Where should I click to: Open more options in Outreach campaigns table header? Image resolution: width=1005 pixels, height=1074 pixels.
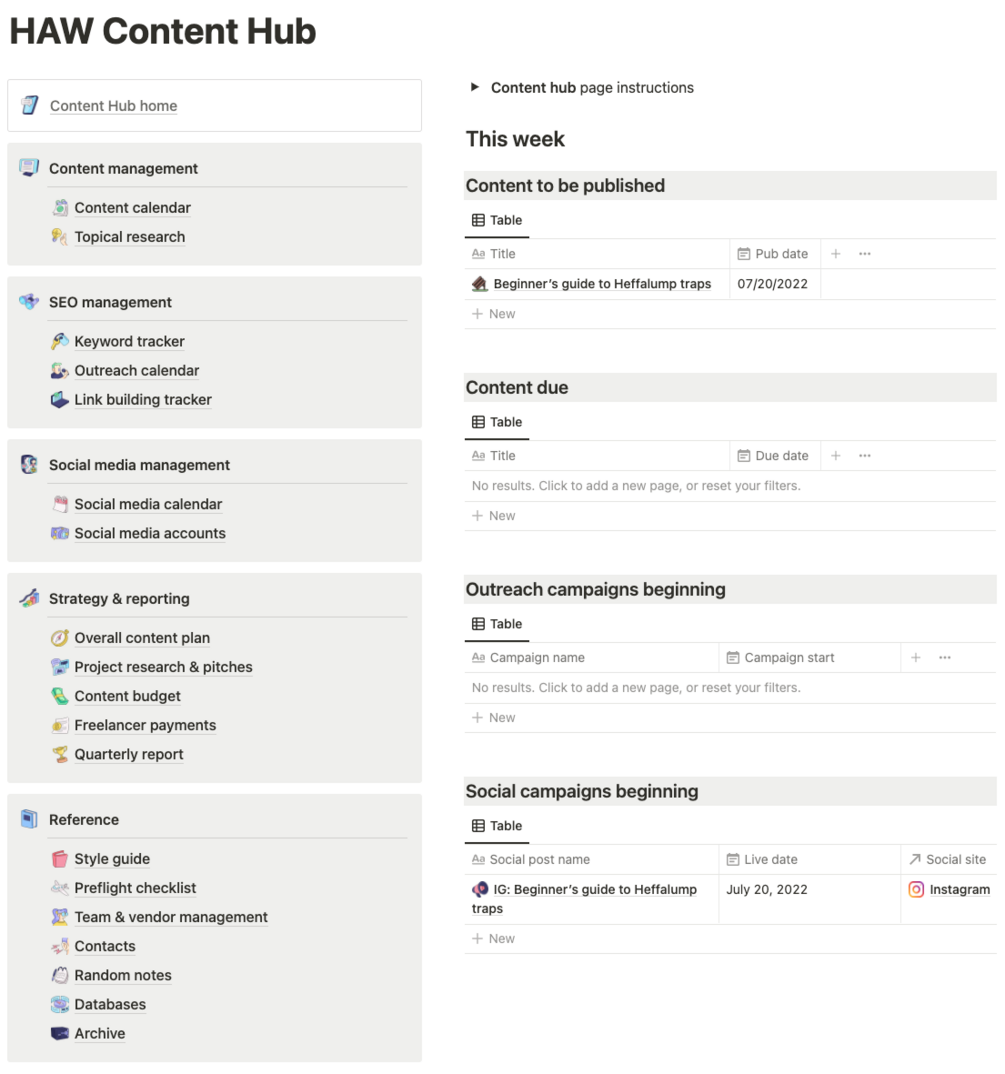945,658
